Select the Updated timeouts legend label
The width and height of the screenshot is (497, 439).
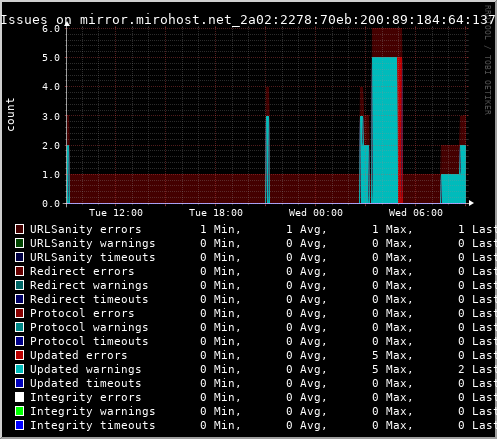[86, 383]
